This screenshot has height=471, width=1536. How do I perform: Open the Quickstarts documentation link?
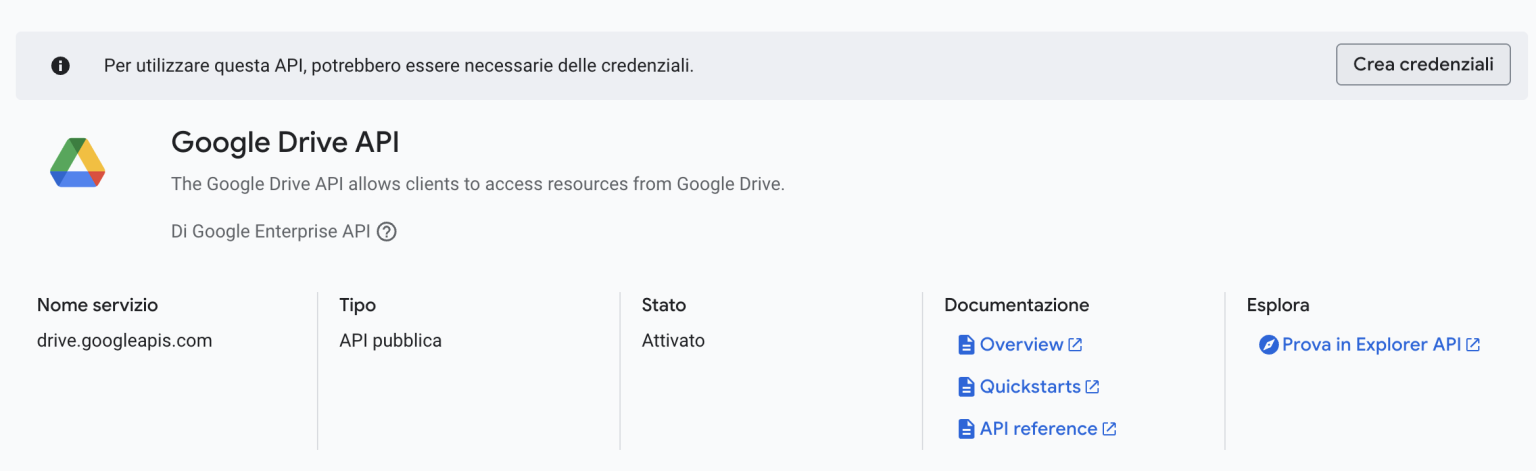coord(1030,387)
